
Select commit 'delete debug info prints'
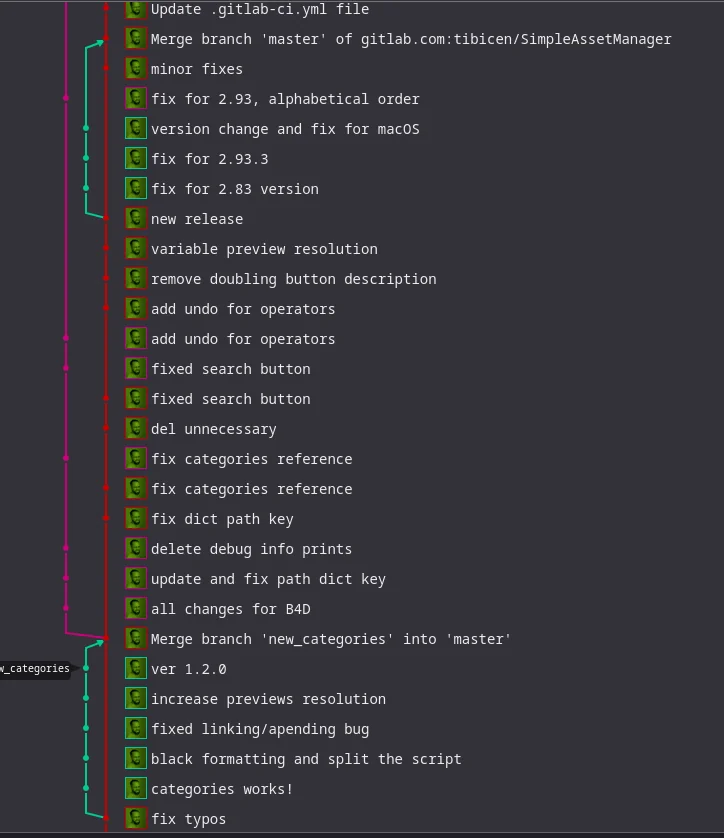(x=251, y=549)
